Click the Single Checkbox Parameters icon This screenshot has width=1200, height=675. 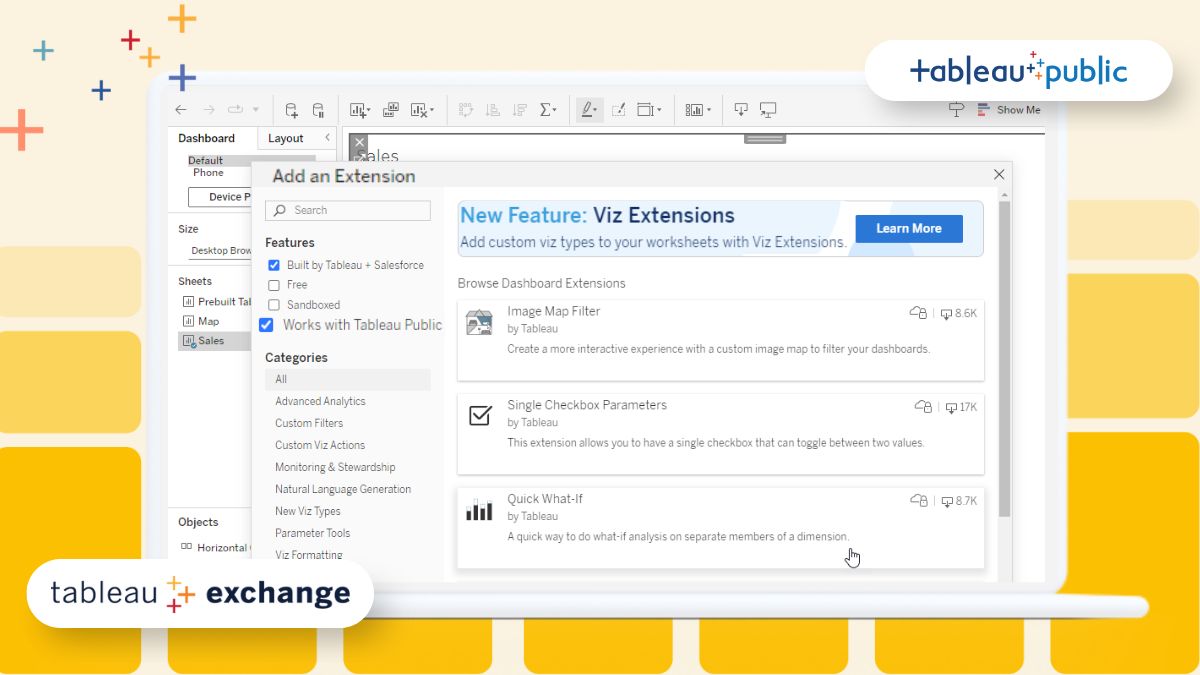480,415
